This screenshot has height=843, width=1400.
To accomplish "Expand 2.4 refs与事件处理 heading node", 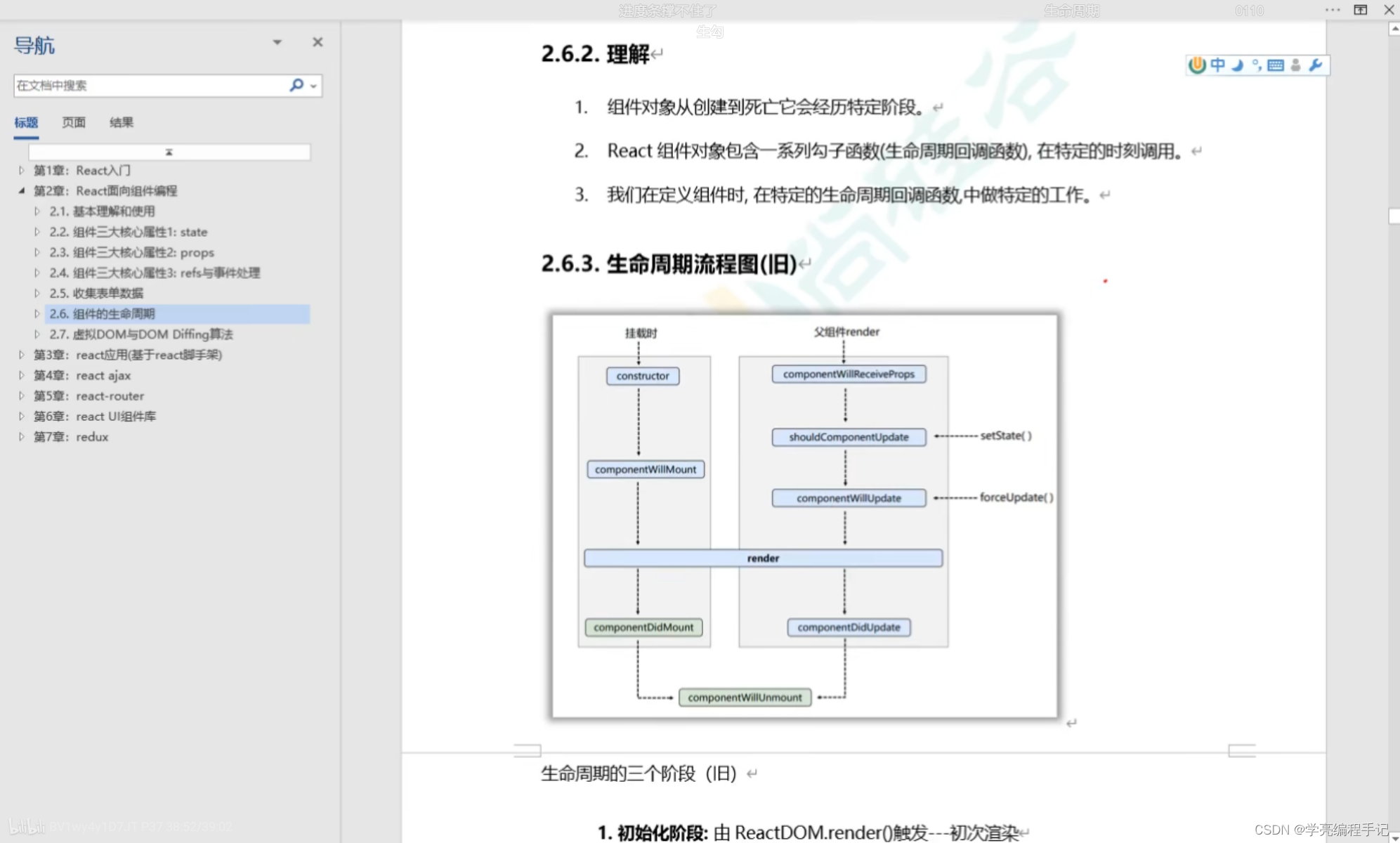I will 37,272.
